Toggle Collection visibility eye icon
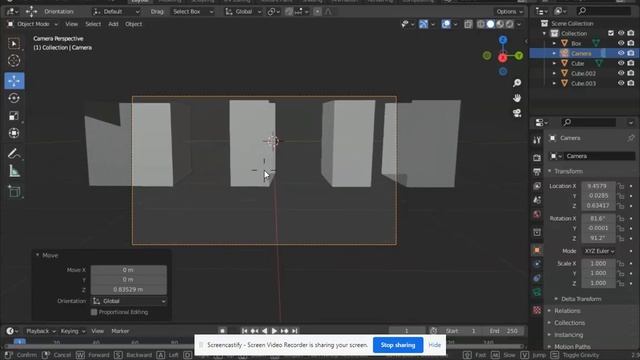640x360 pixels. pyautogui.click(x=621, y=33)
